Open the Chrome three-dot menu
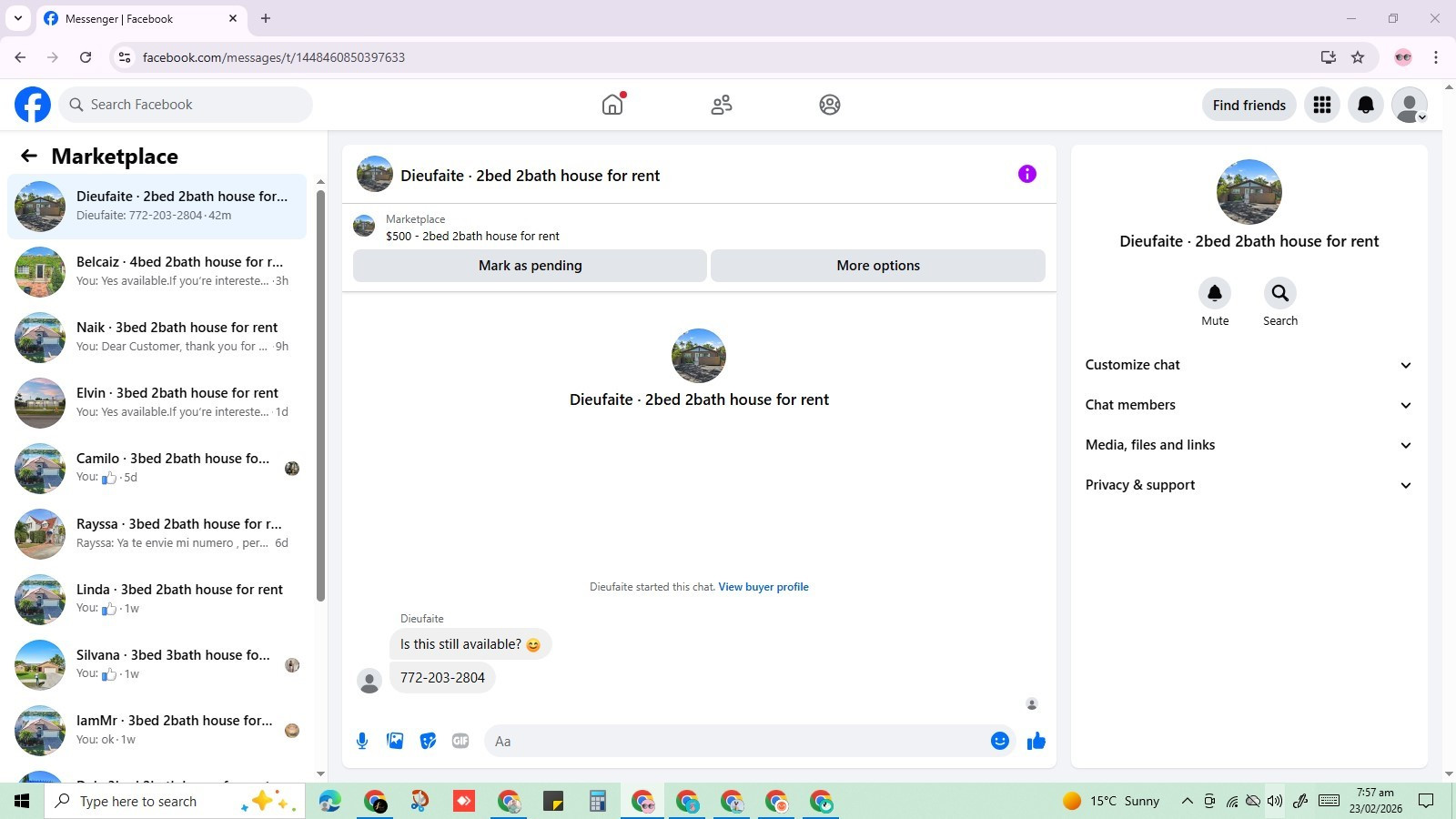This screenshot has width=1456, height=819. (1436, 57)
